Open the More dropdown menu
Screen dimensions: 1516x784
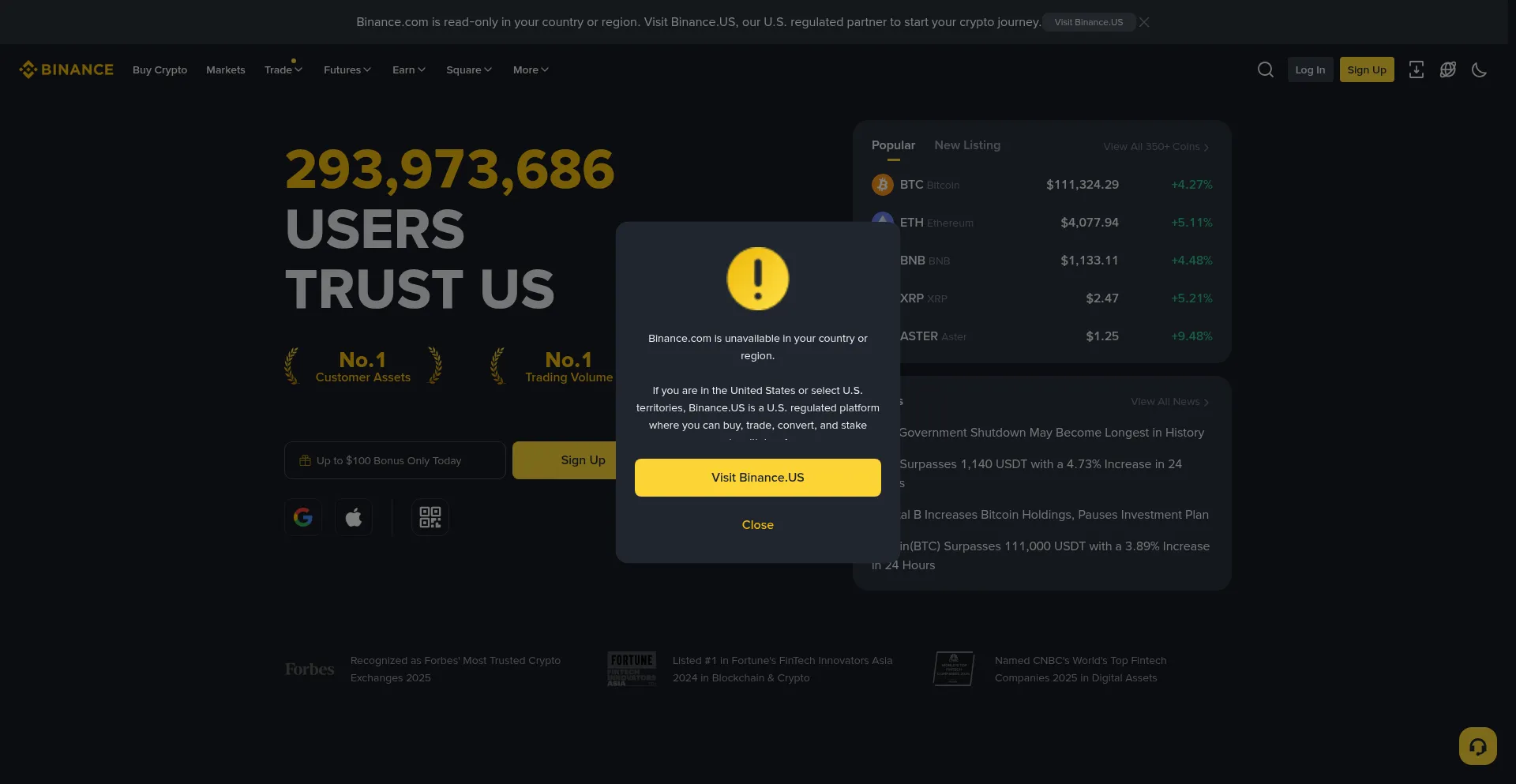(531, 69)
